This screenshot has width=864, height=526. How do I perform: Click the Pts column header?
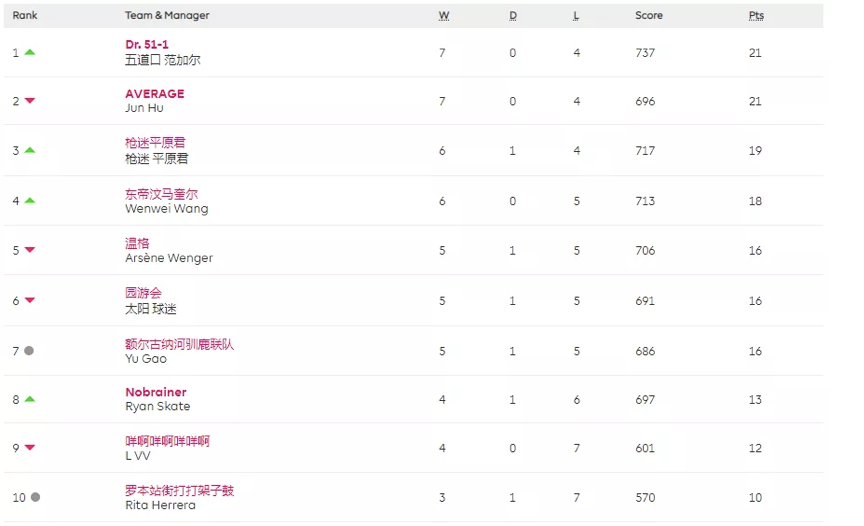[756, 16]
